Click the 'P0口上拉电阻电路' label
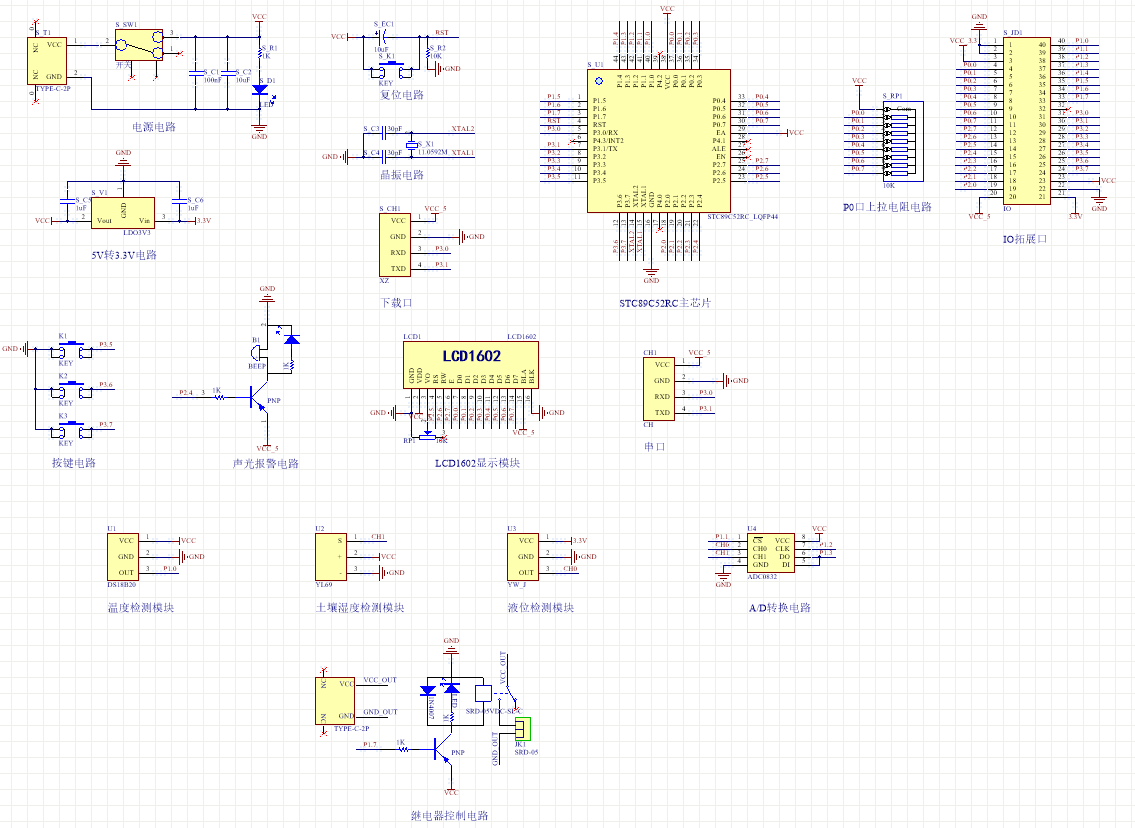This screenshot has width=1135, height=828. point(887,207)
